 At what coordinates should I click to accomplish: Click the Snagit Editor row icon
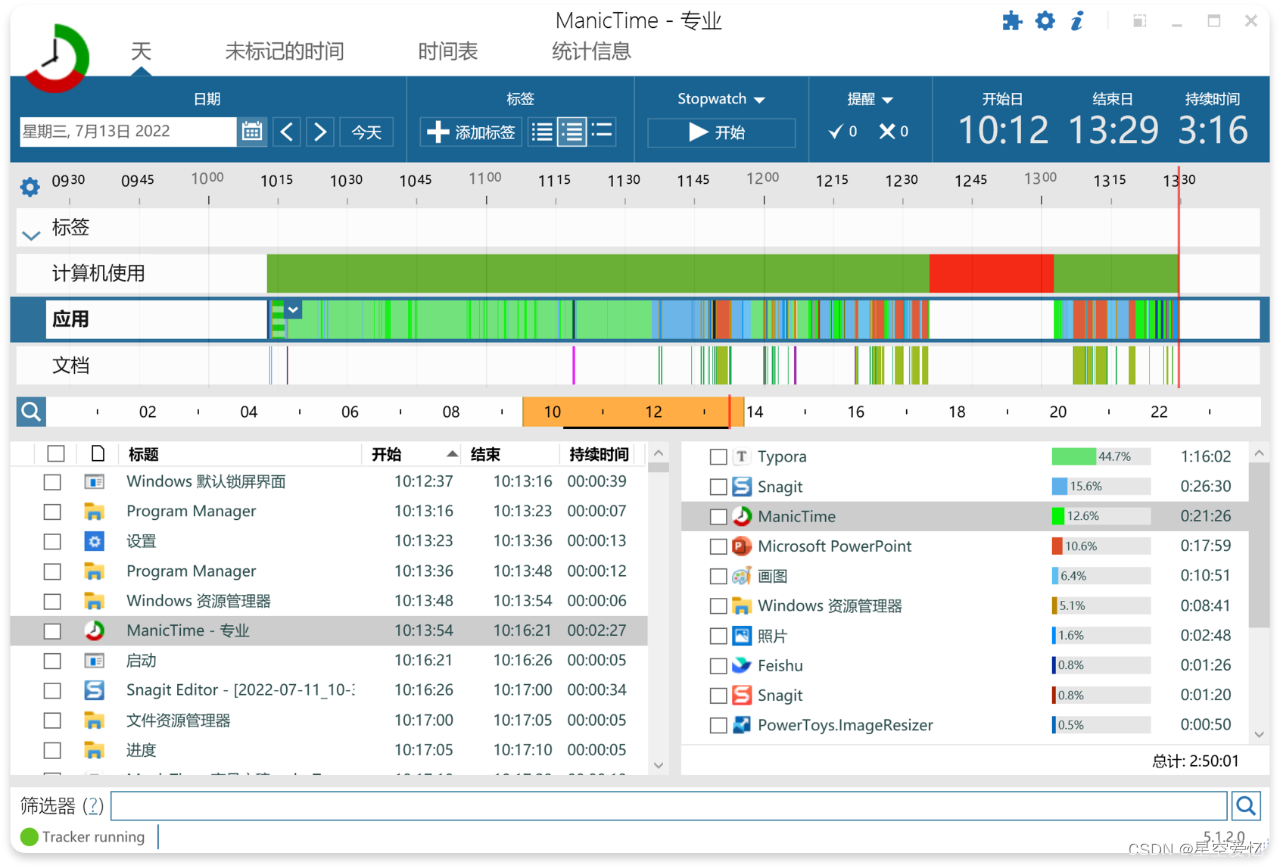click(94, 690)
